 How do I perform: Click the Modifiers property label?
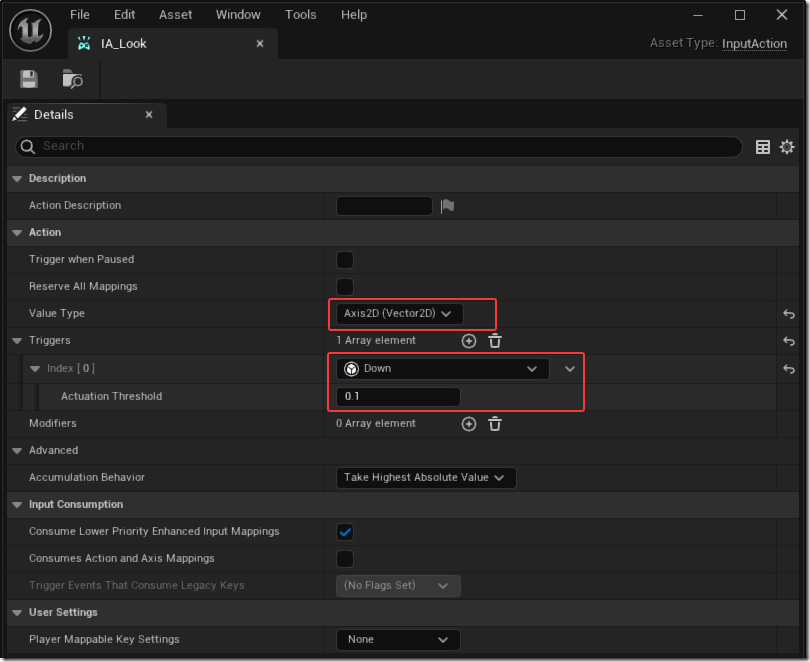(53, 423)
